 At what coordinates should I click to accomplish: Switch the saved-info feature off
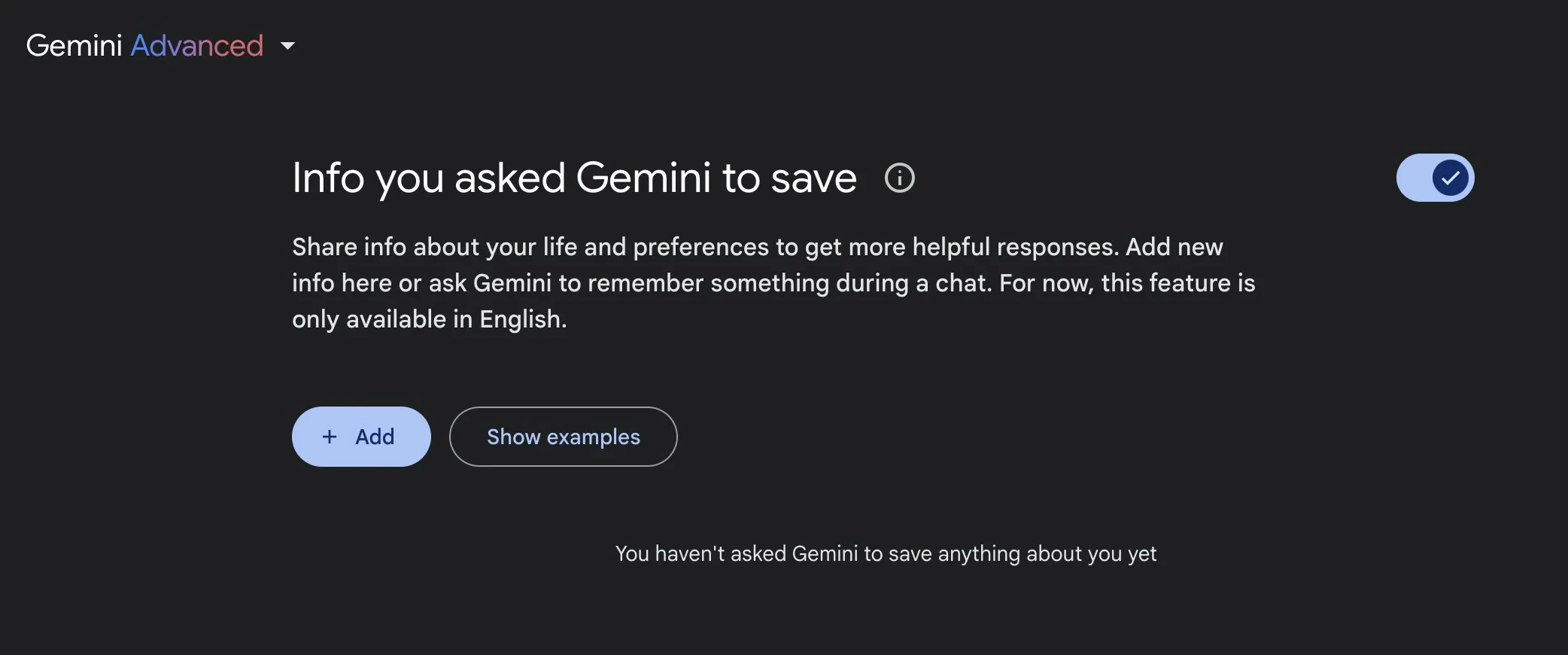tap(1435, 178)
